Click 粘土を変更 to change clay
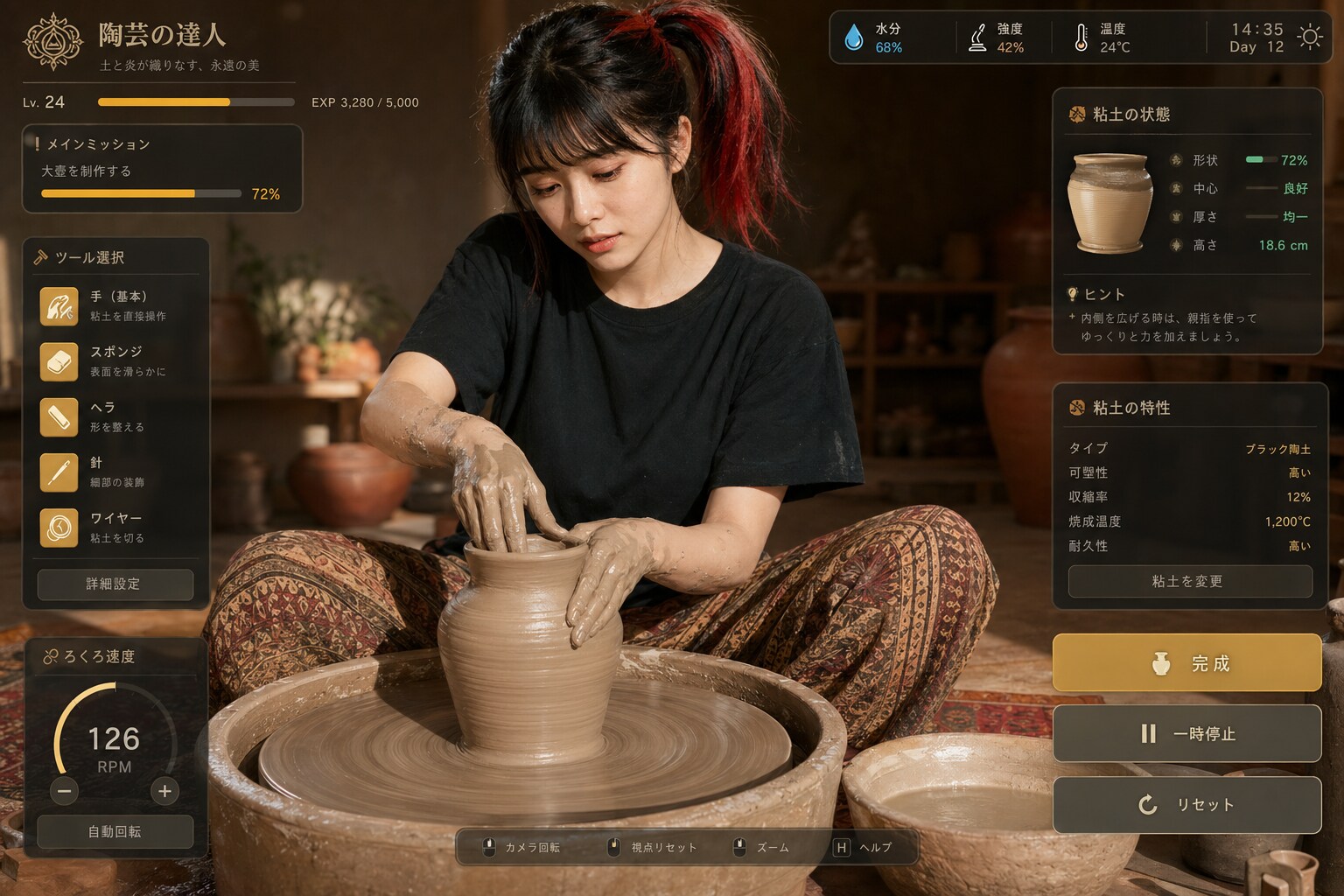Screen dimensions: 1344x896 (x=1189, y=581)
